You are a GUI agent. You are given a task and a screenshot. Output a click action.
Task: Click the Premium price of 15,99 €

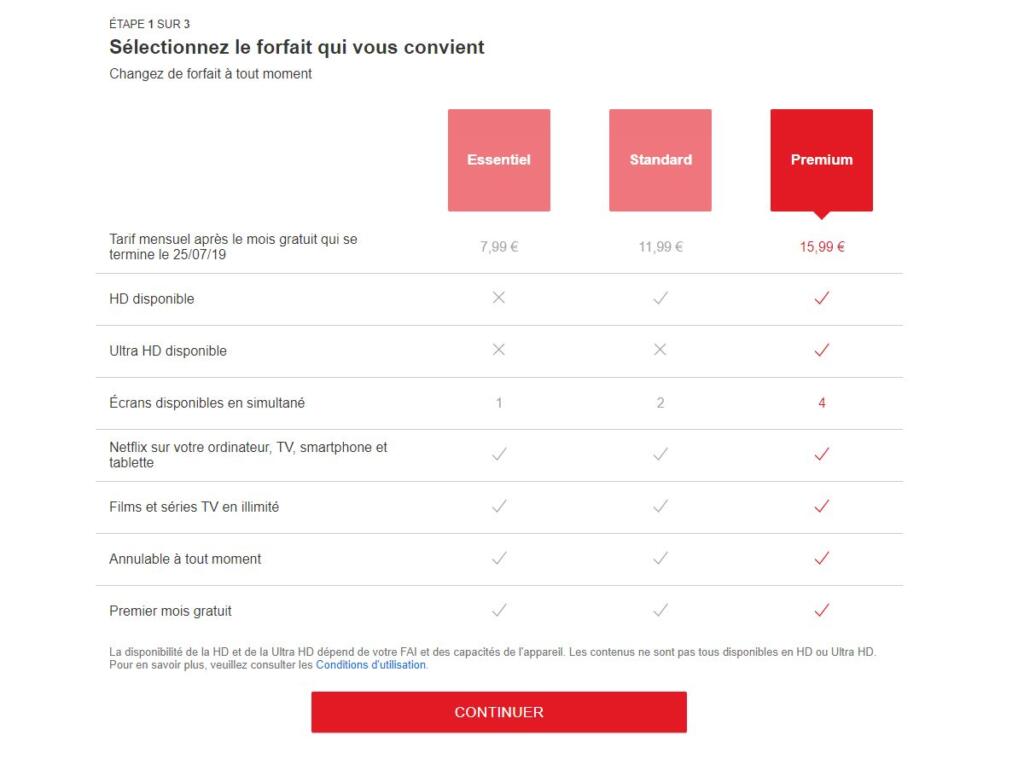click(x=820, y=245)
